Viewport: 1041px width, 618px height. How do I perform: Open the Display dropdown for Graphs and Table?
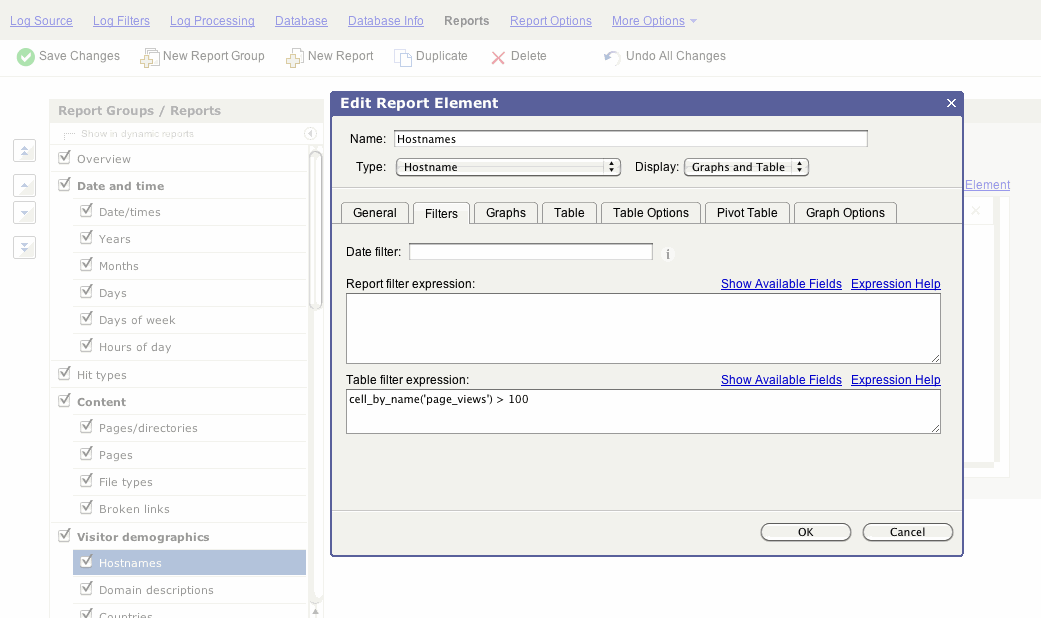746,167
